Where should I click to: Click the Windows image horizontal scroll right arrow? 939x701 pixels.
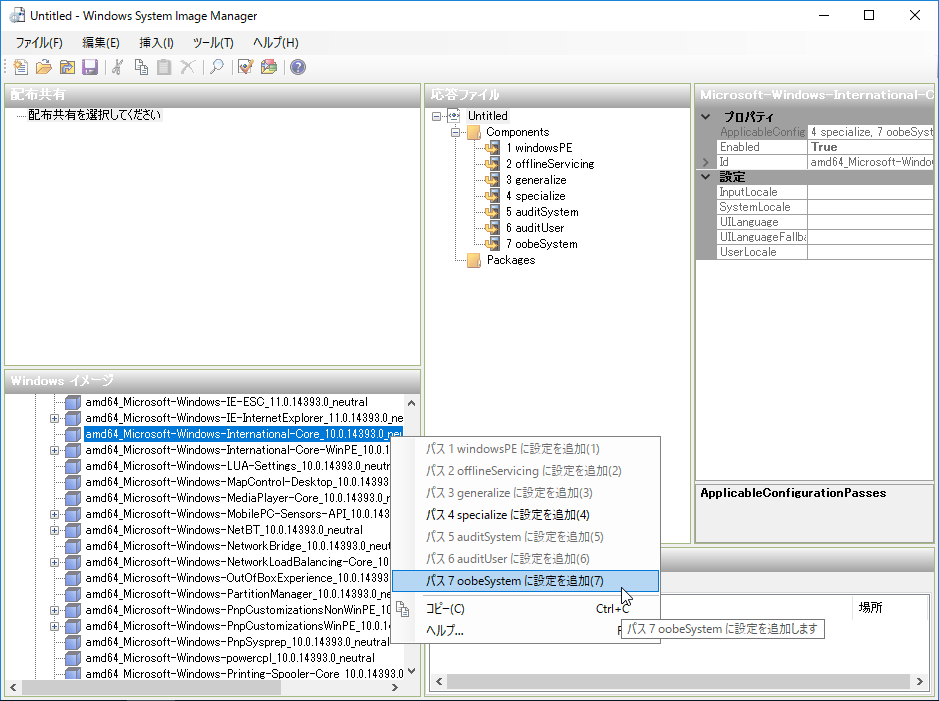[395, 687]
